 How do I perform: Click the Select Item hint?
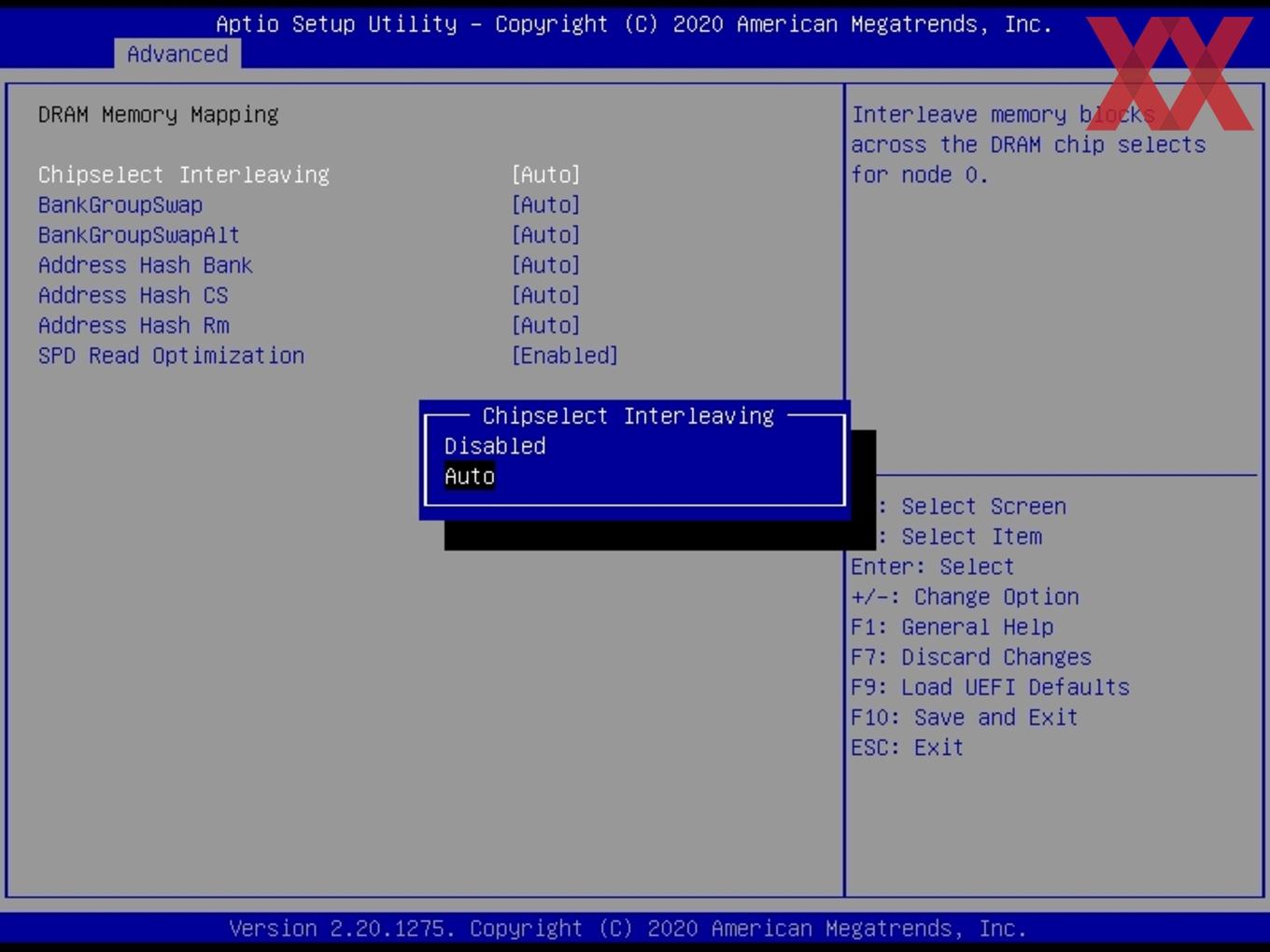[971, 537]
